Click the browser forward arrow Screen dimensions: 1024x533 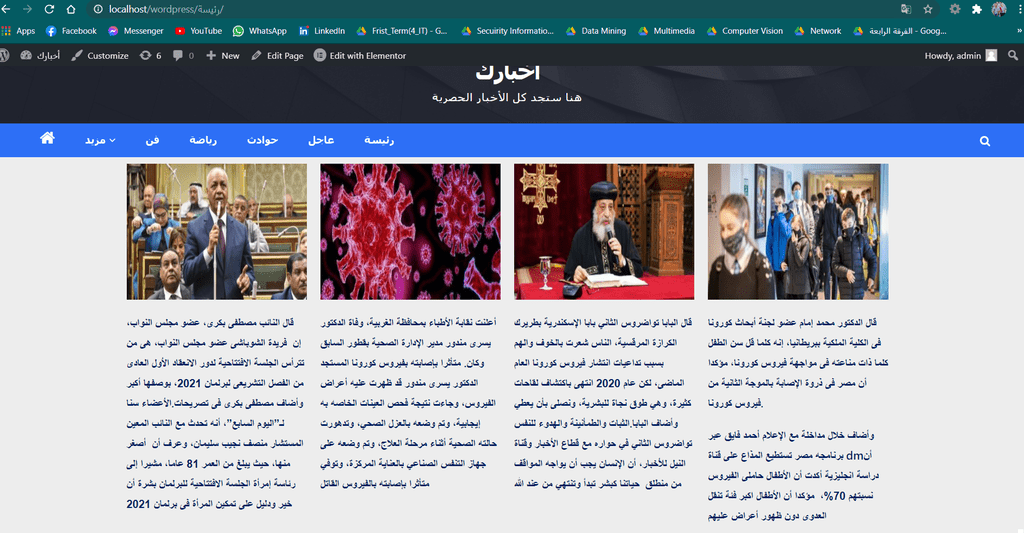click(x=27, y=9)
